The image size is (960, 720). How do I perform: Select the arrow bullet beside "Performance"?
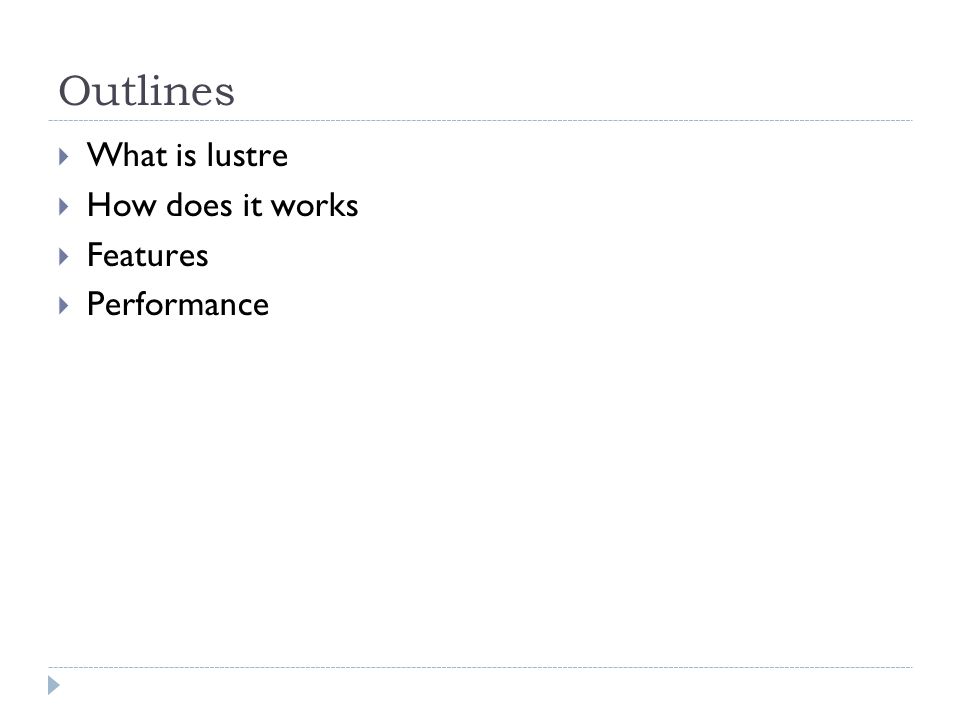(64, 306)
